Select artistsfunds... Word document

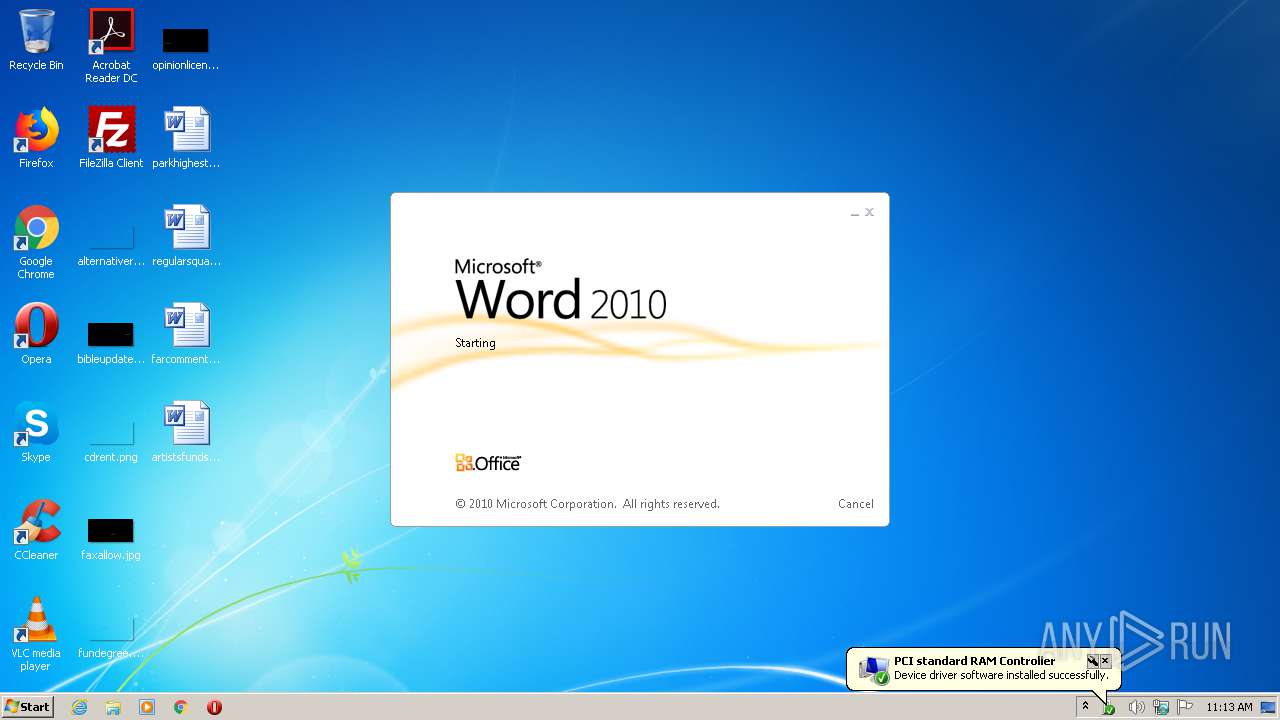pos(186,432)
